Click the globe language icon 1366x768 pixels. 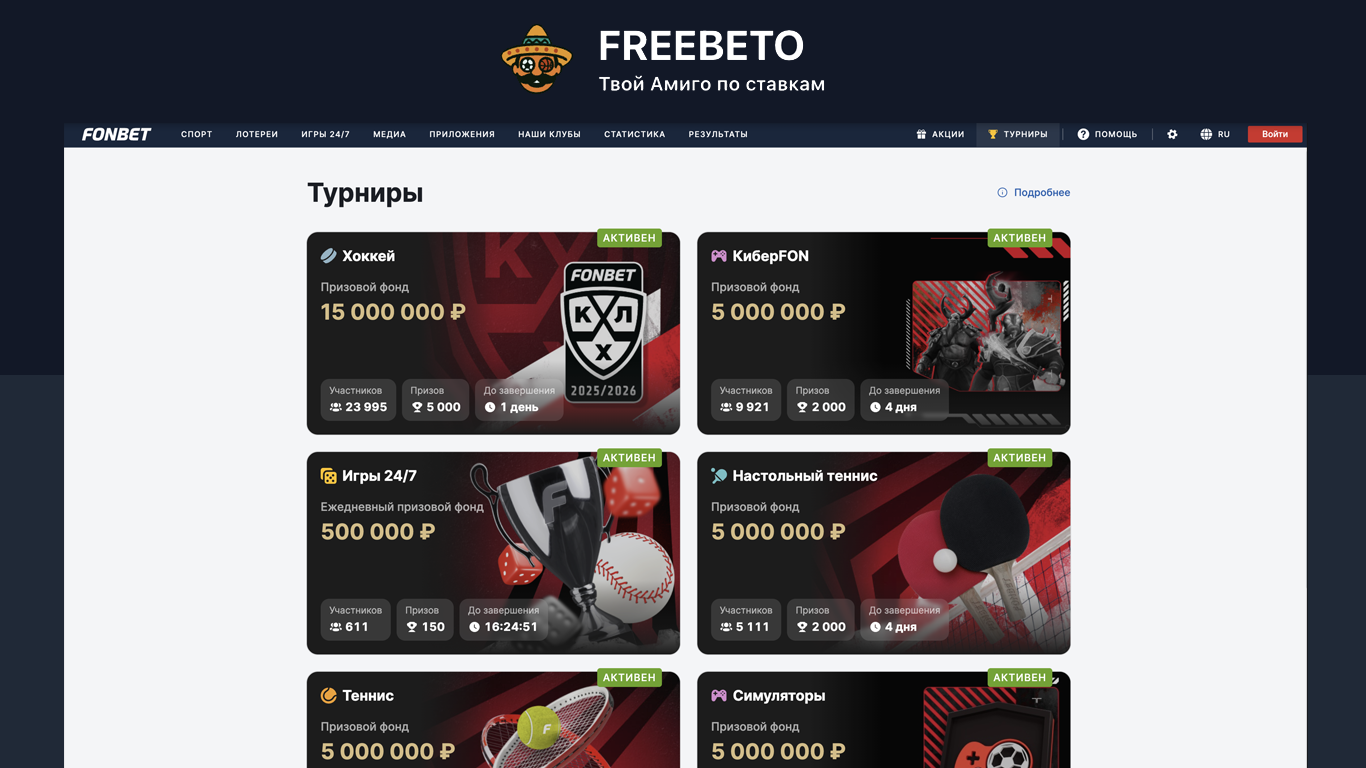coord(1206,134)
